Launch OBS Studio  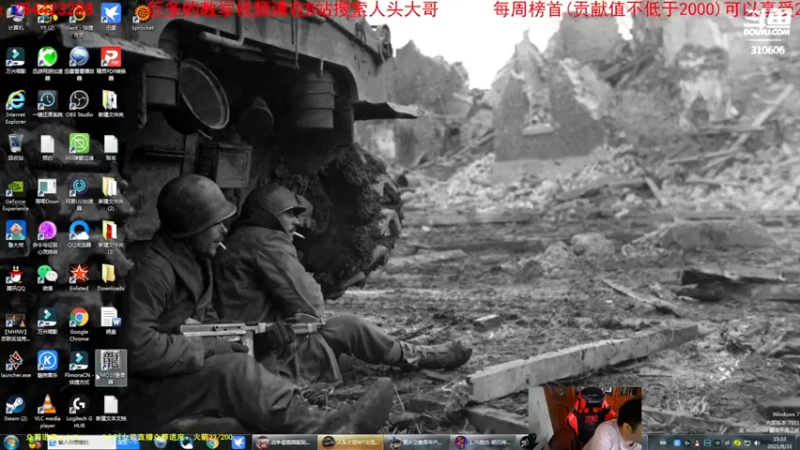(x=79, y=104)
